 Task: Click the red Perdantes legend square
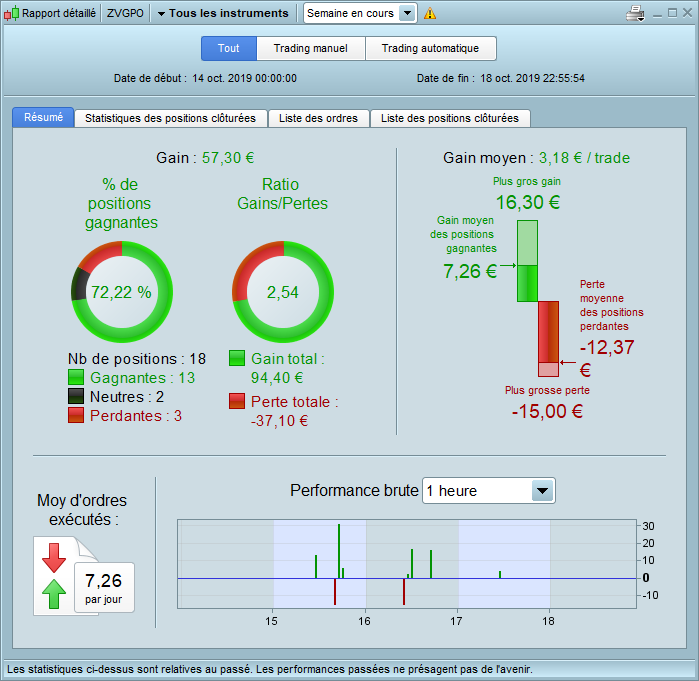[x=76, y=416]
